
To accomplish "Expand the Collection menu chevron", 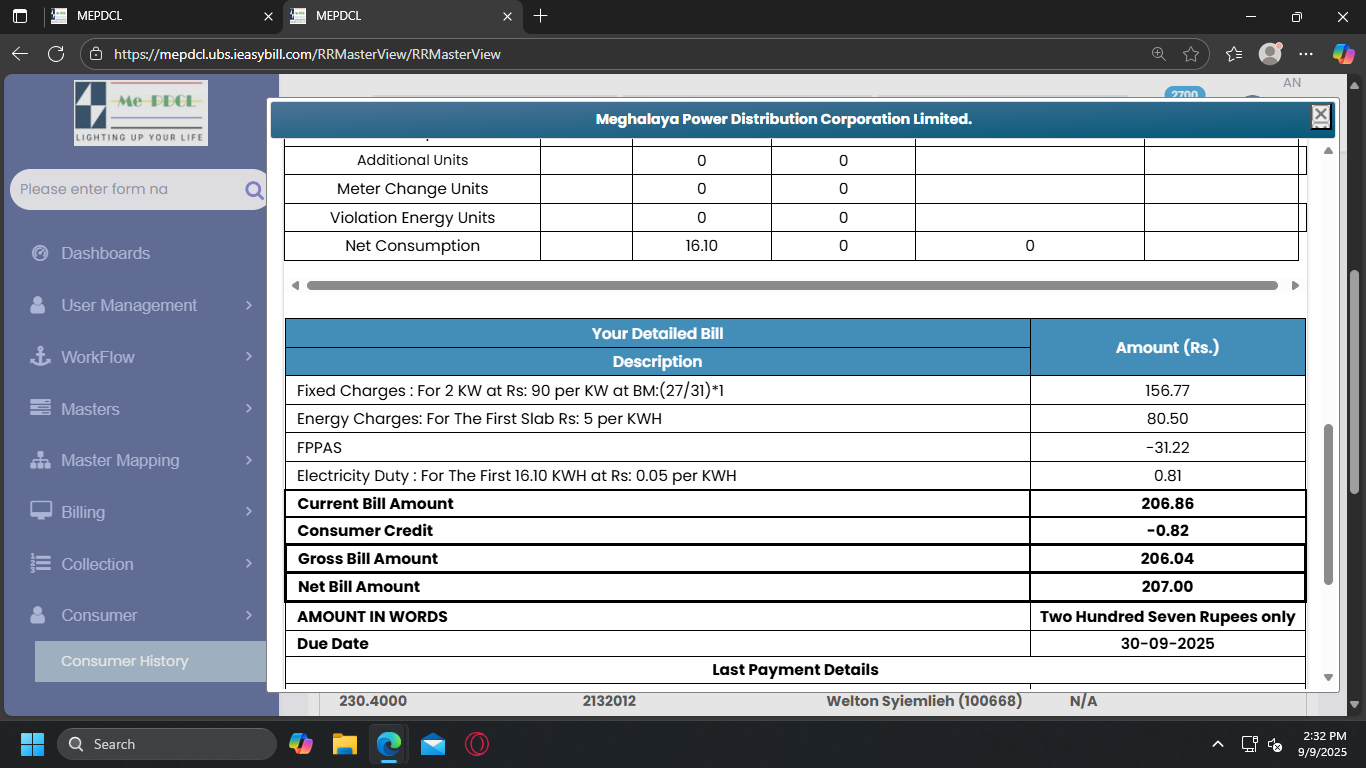I will pos(249,564).
